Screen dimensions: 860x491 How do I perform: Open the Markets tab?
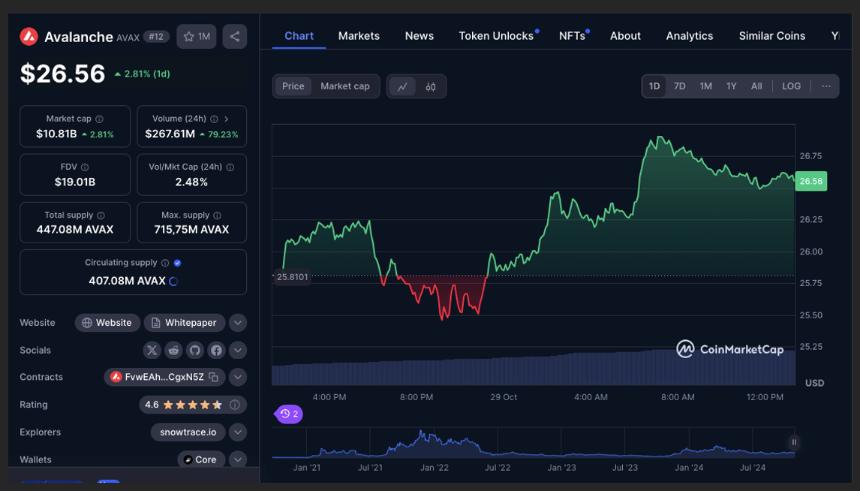coord(359,36)
